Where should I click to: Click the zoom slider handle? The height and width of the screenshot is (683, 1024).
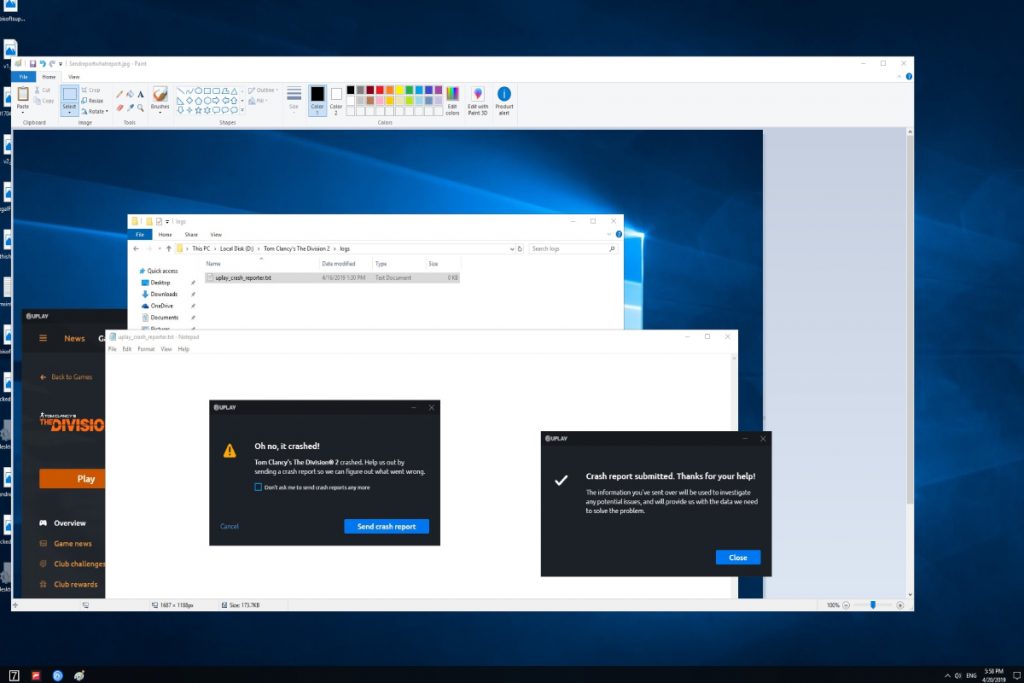[x=872, y=605]
